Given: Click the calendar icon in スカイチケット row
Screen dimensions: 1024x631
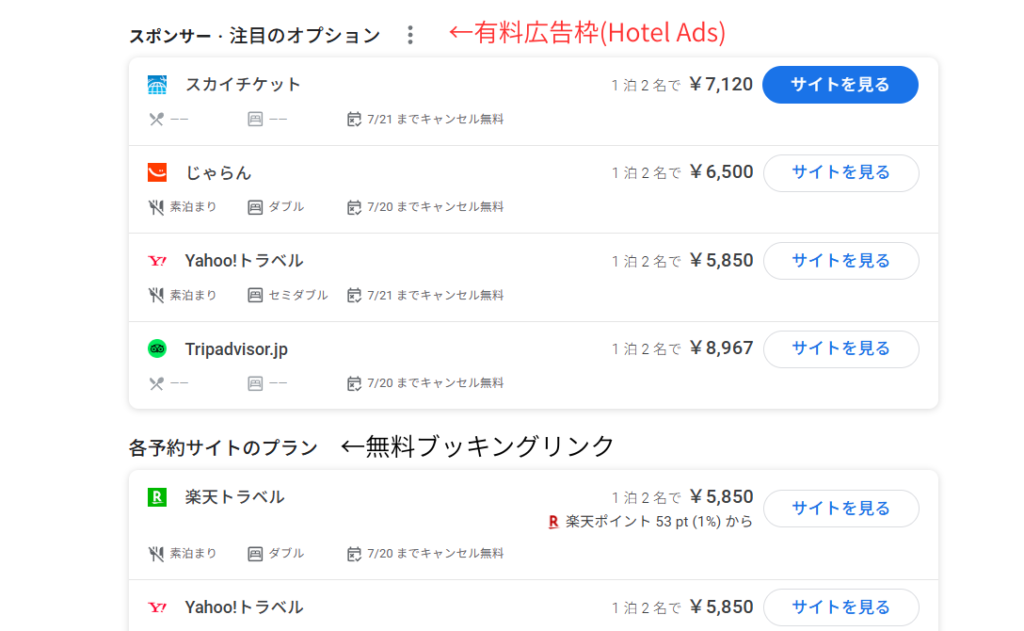Looking at the screenshot, I should [x=354, y=119].
